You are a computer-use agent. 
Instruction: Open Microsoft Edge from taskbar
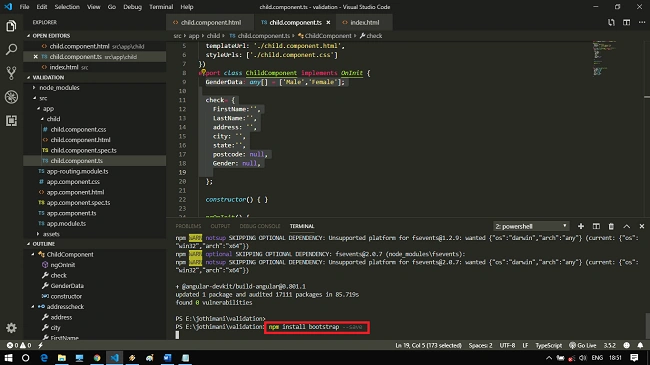[44, 358]
